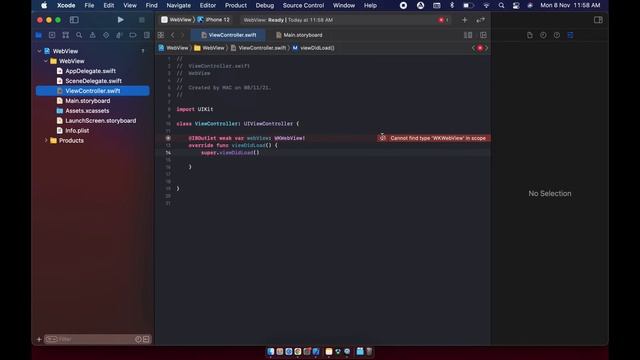Screen dimensions: 640x360
Task: Click the add file plus button in navigator
Action: [39, 339]
